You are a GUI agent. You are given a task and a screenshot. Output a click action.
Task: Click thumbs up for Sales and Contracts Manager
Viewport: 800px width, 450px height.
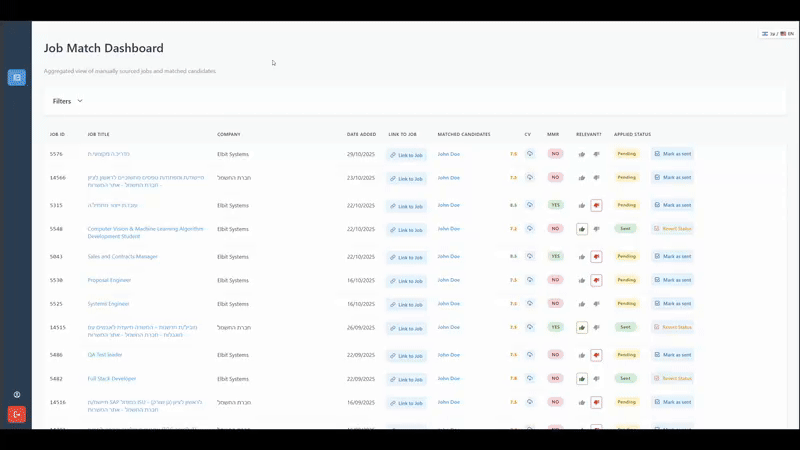[x=582, y=256]
